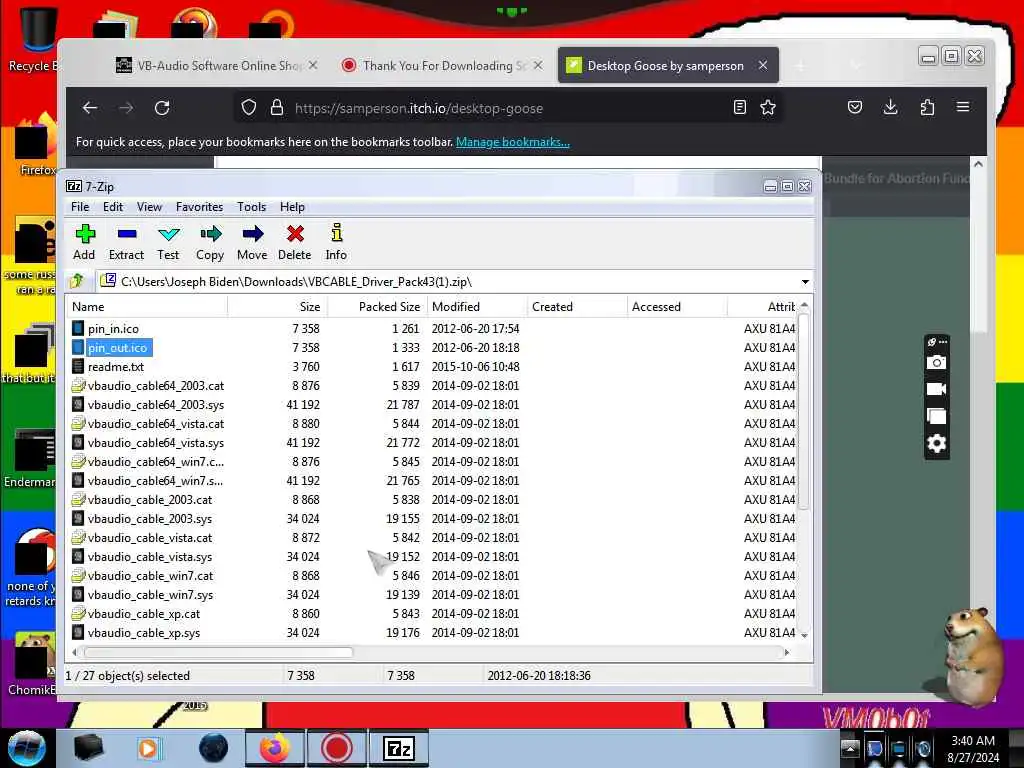Viewport: 1024px width, 768px height.
Task: Sort by Modified column header
Action: coord(477,307)
